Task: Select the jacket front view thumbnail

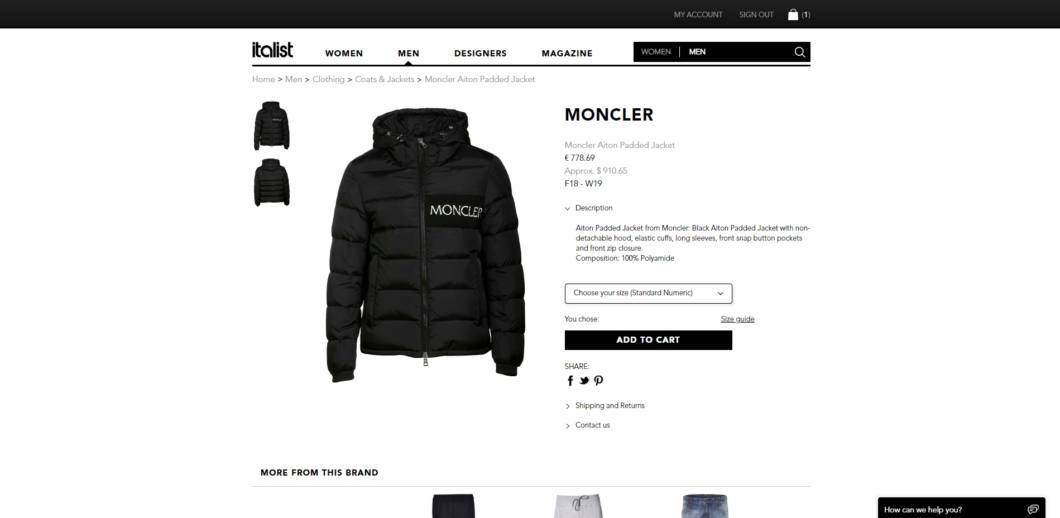Action: tap(272, 126)
